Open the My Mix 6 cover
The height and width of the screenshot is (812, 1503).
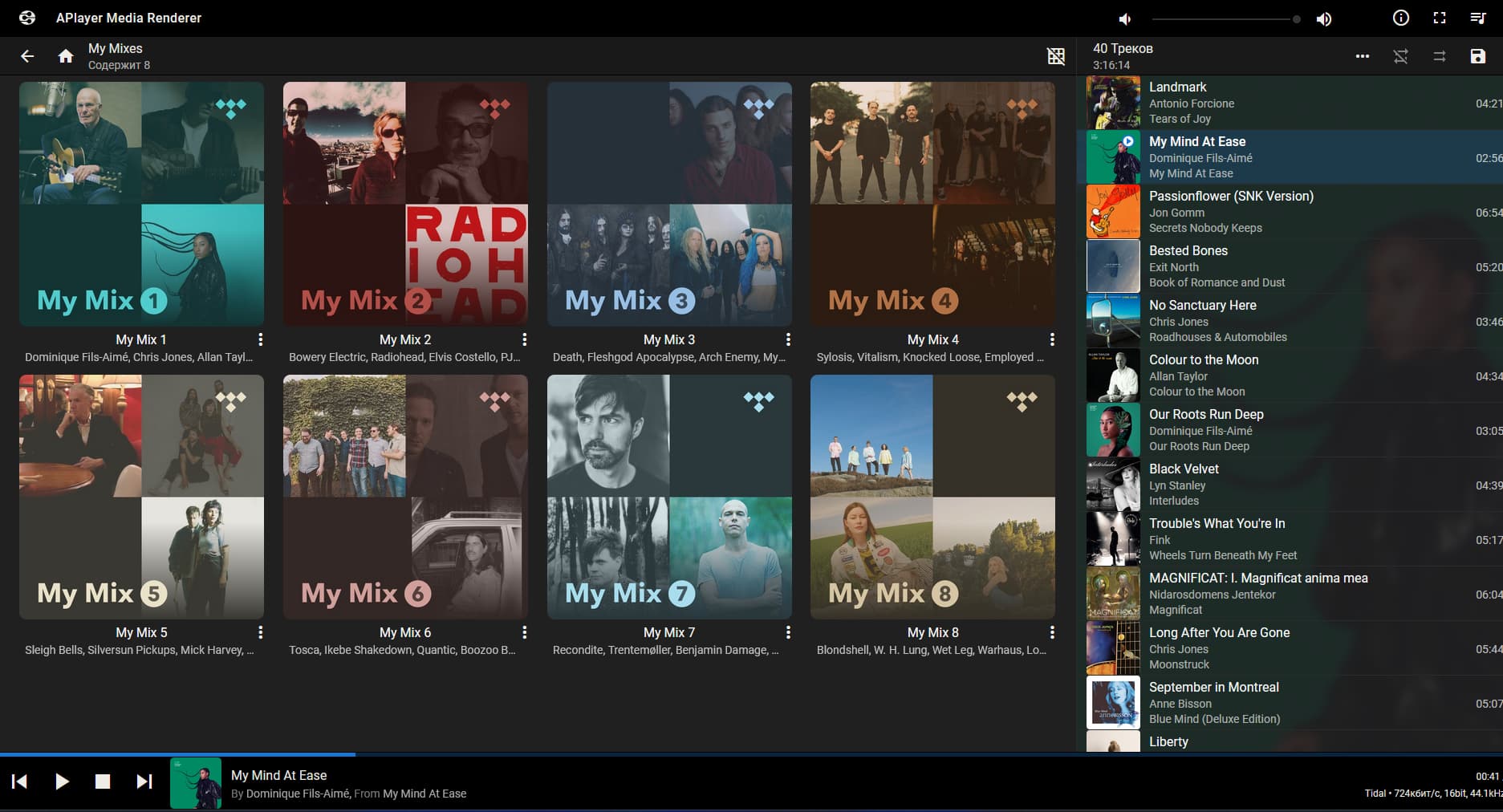pos(405,497)
